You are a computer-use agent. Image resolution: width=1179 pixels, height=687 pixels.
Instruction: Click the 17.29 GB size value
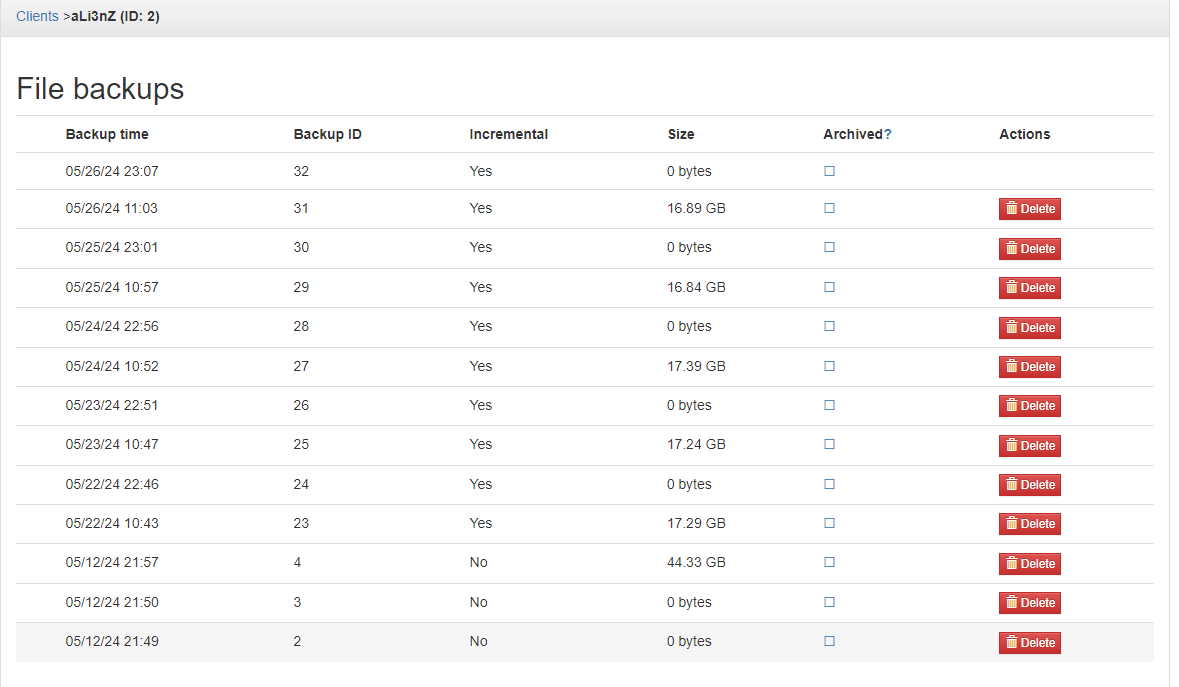696,523
